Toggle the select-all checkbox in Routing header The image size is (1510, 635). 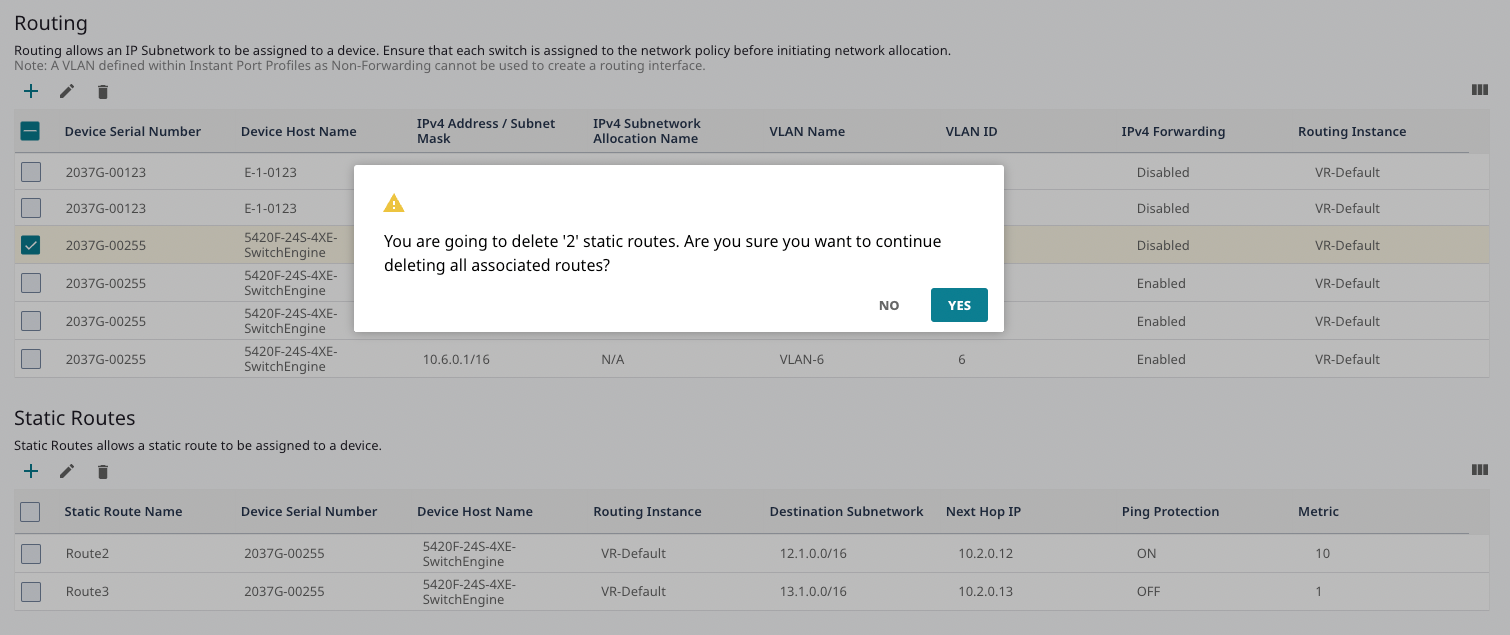[31, 131]
